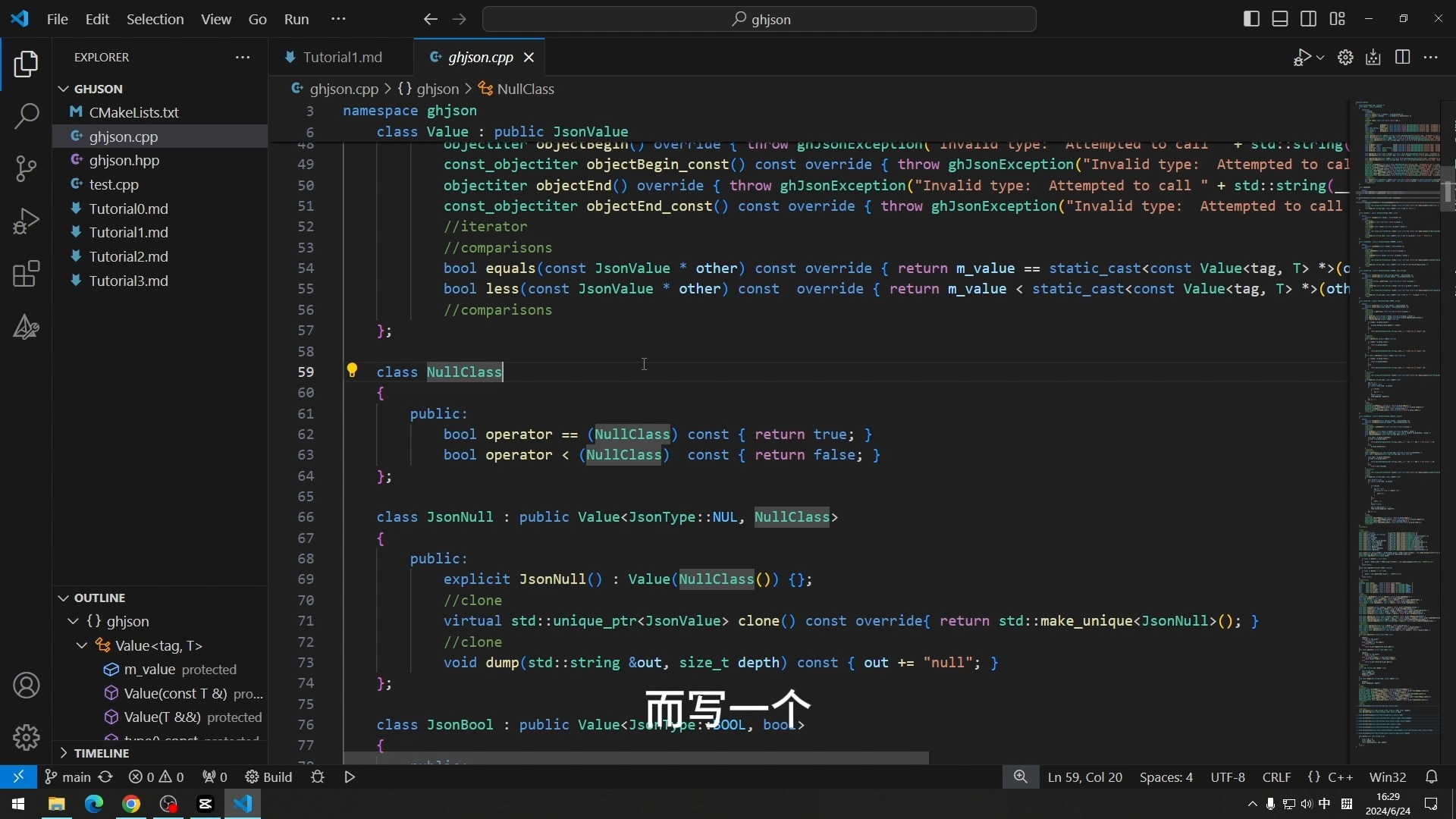Click the Build button in status bar
The width and height of the screenshot is (1456, 819).
point(269,777)
